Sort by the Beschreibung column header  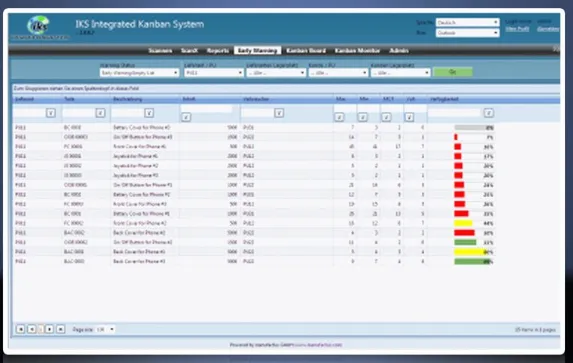point(128,99)
